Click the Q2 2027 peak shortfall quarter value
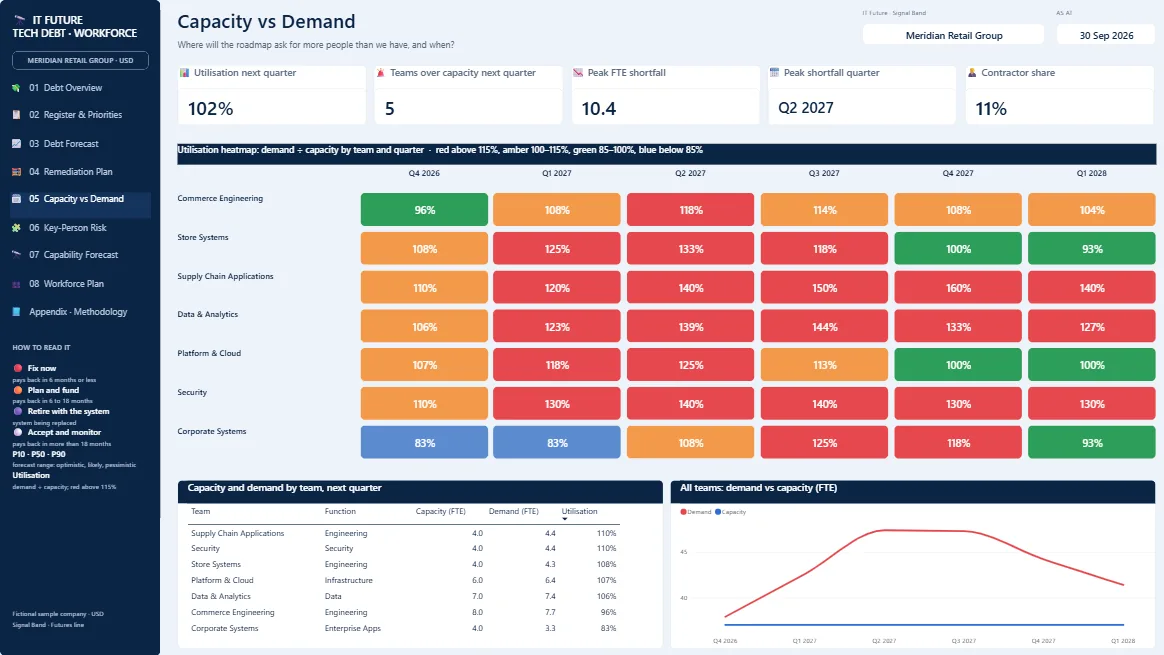1164x655 pixels. [805, 108]
